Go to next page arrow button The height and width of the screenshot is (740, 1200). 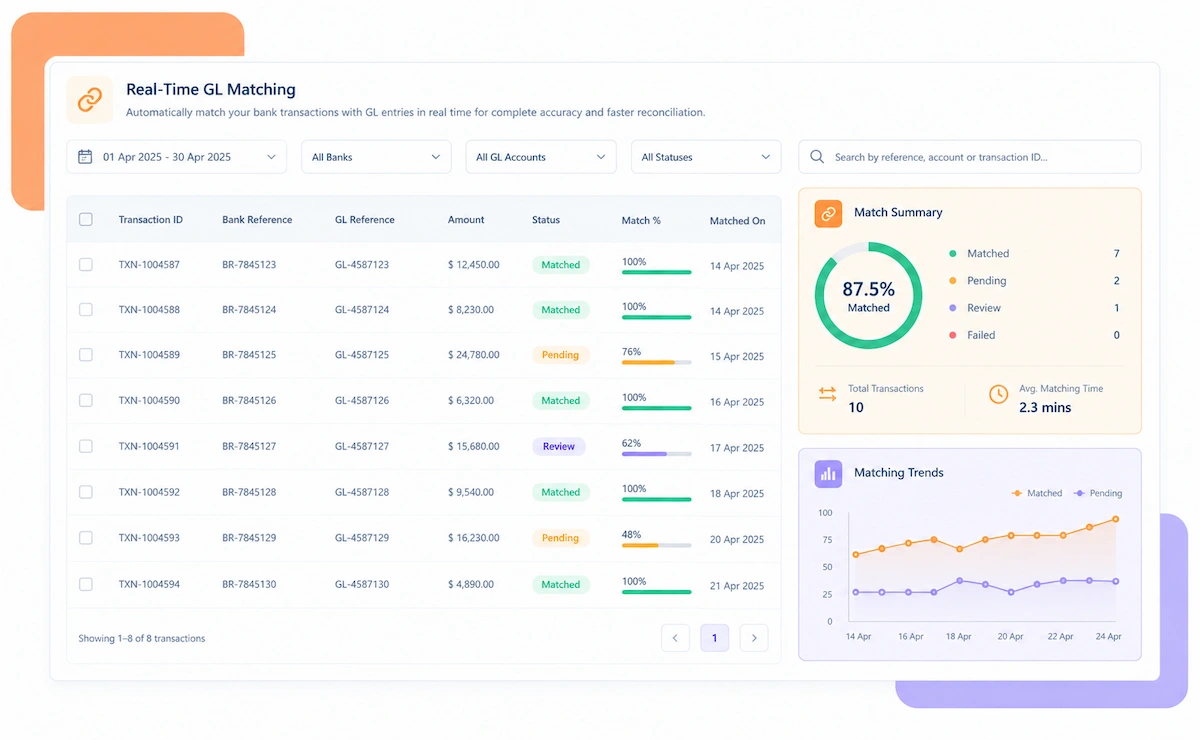tap(754, 638)
